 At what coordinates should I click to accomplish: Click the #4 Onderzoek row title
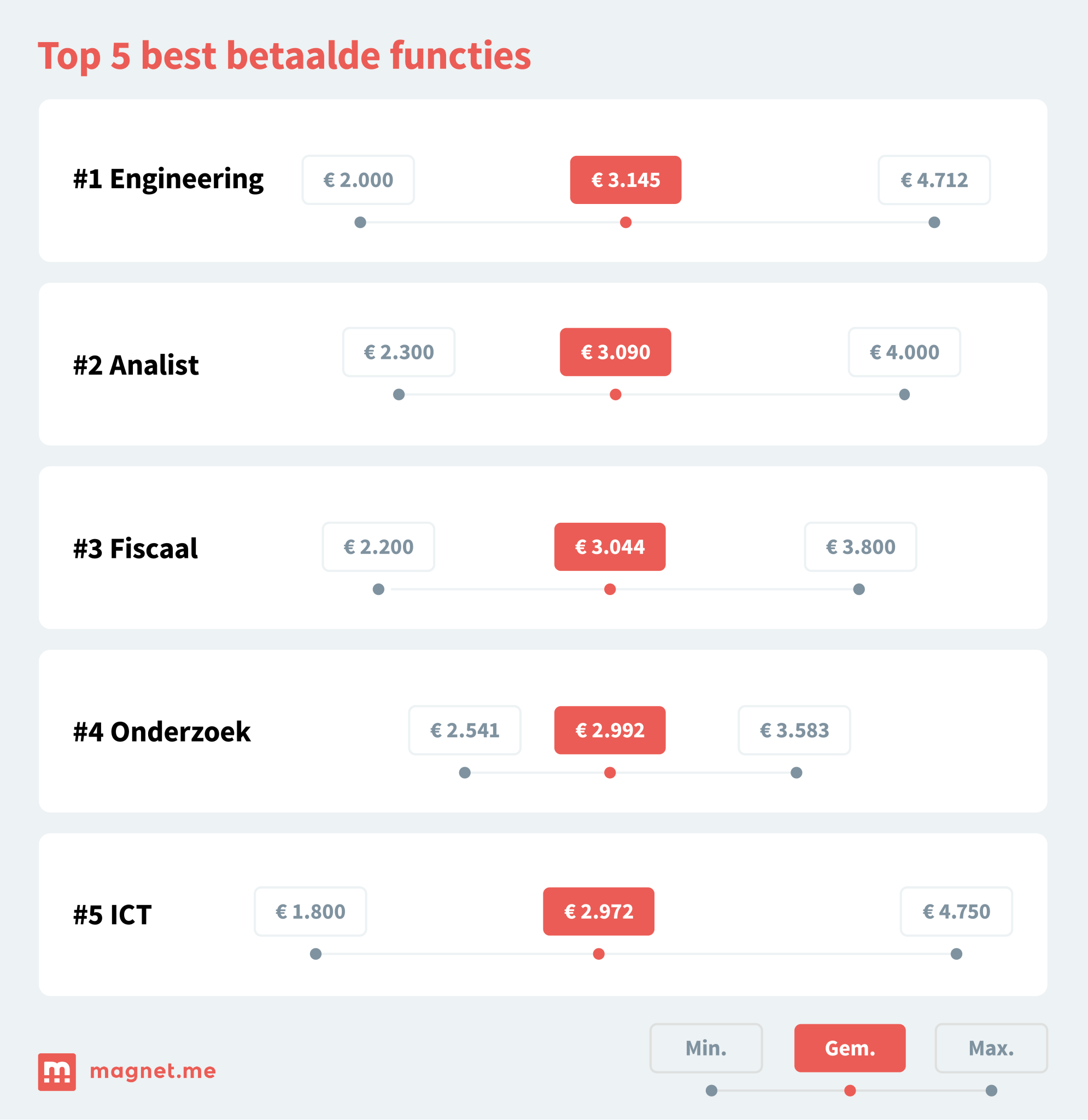[x=162, y=731]
